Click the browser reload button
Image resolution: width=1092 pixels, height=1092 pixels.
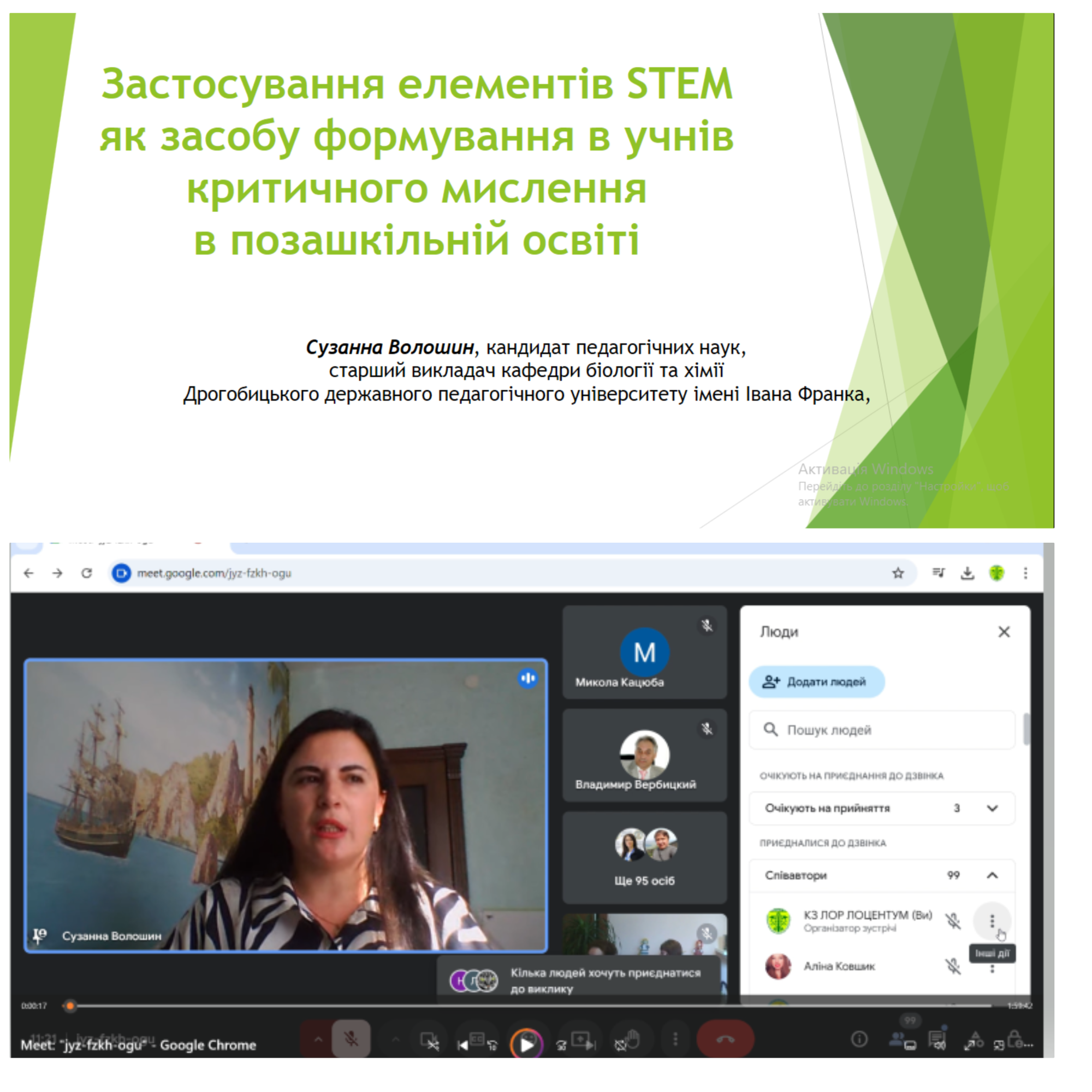click(x=86, y=573)
